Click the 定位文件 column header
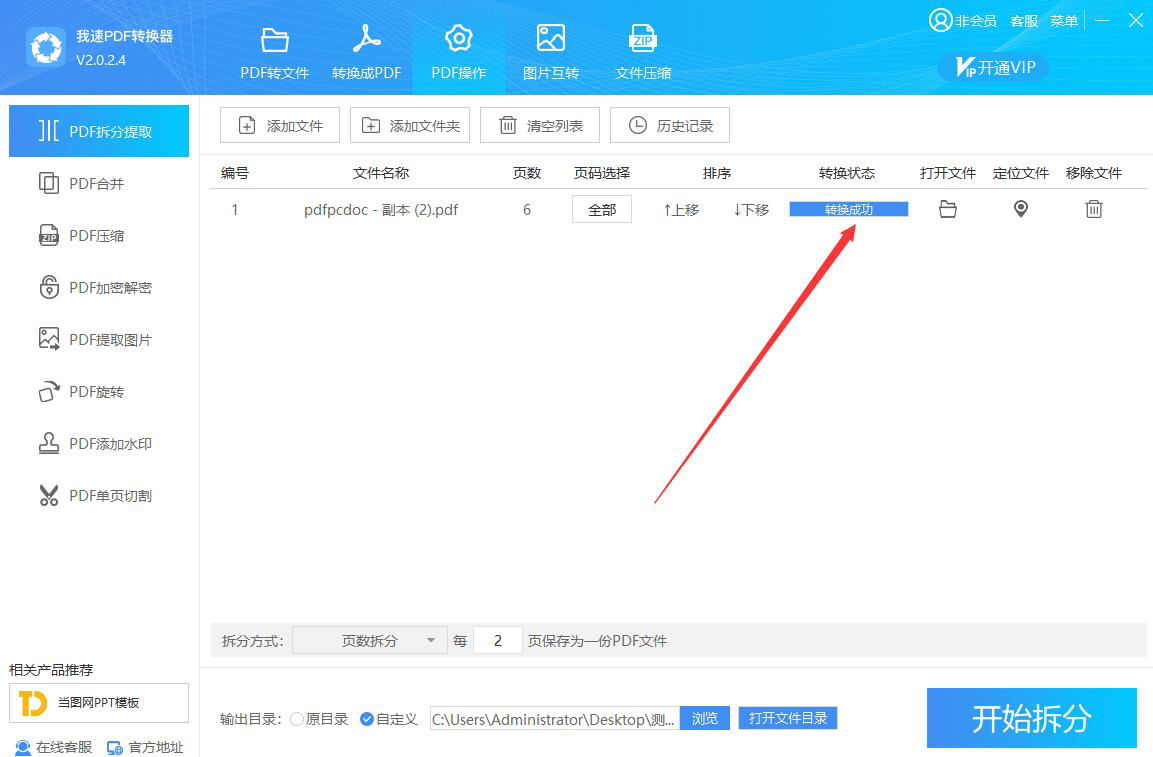Image resolution: width=1153 pixels, height=757 pixels. point(1021,173)
